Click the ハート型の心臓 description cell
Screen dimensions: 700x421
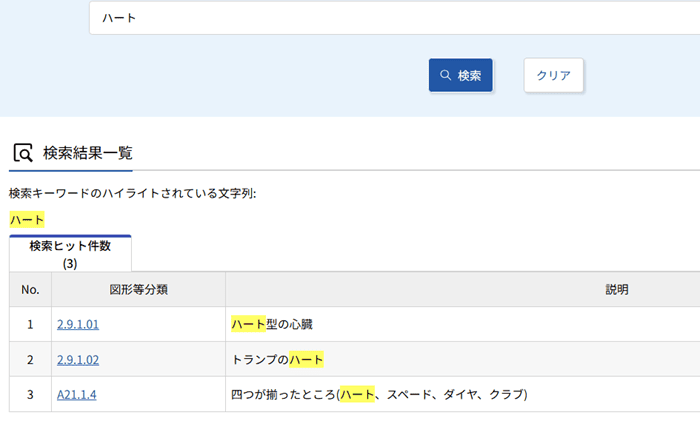point(279,324)
